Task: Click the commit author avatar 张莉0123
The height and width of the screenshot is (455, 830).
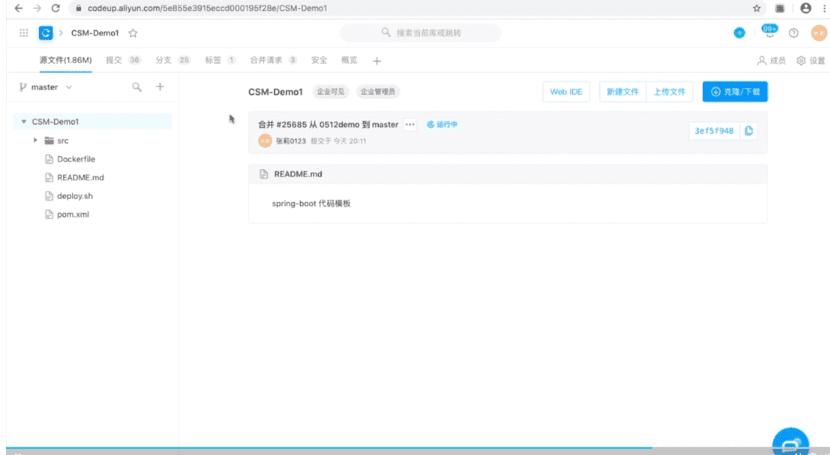Action: [265, 141]
